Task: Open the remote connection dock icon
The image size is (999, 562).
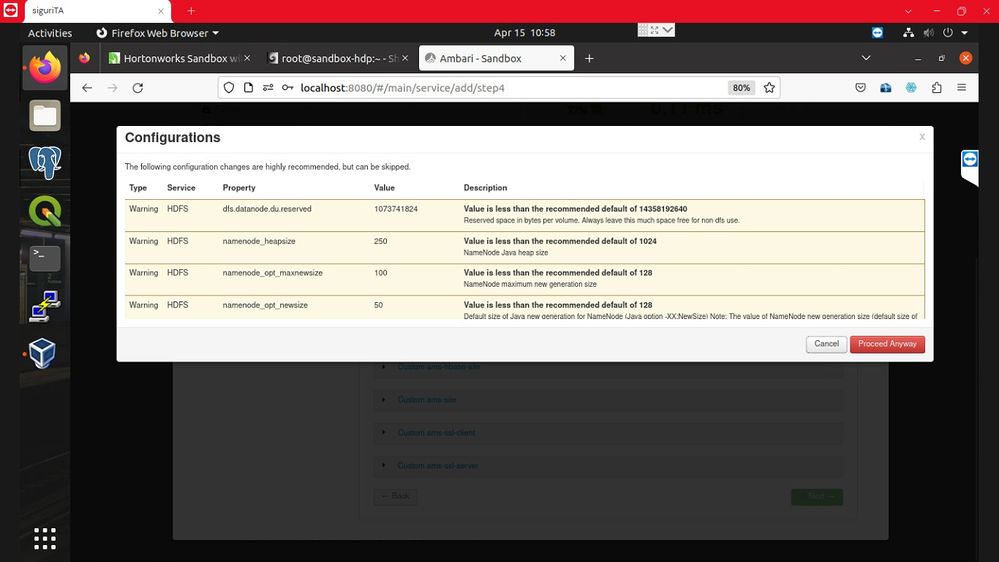Action: click(45, 306)
